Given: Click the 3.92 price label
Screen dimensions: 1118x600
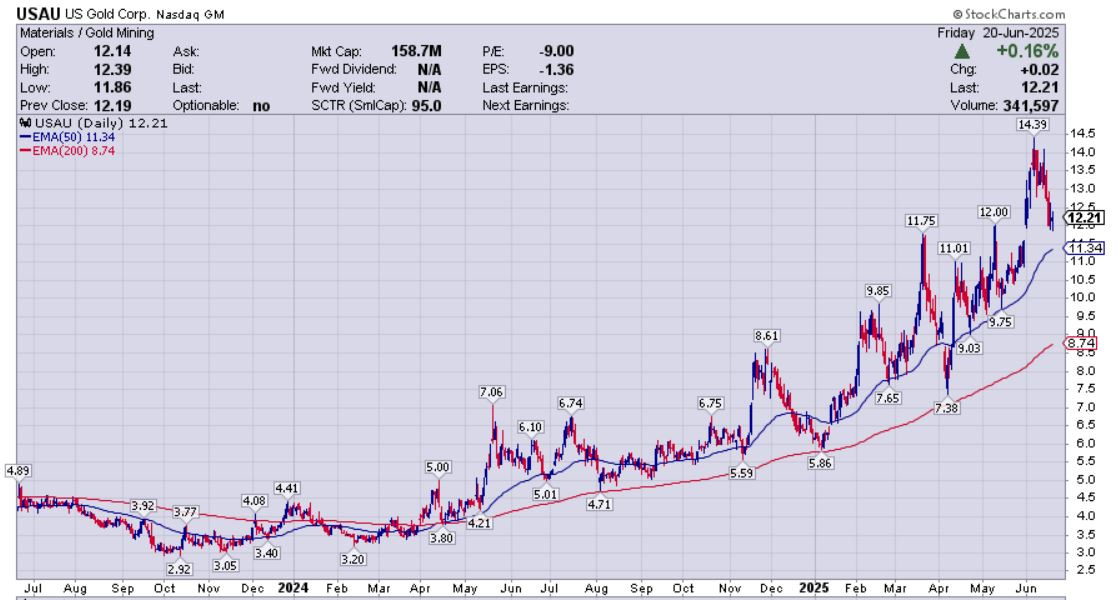Looking at the screenshot, I should (x=143, y=506).
